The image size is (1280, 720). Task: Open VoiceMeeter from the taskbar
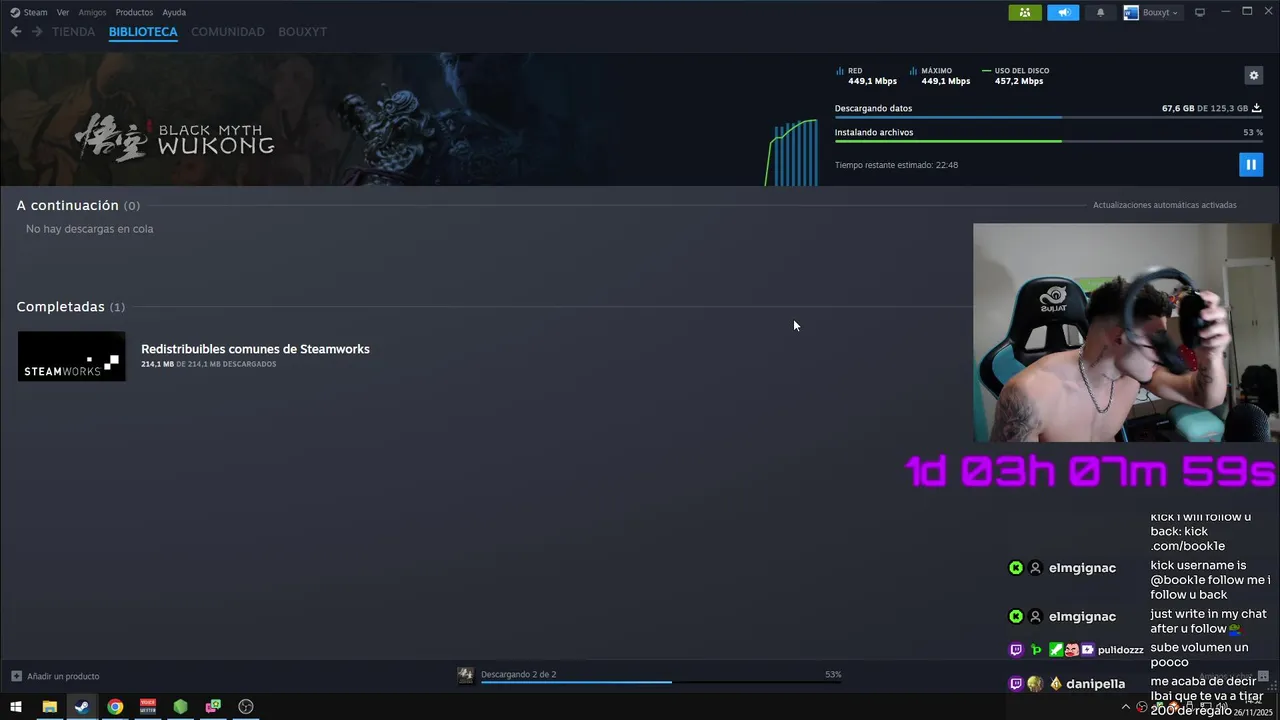pos(148,707)
